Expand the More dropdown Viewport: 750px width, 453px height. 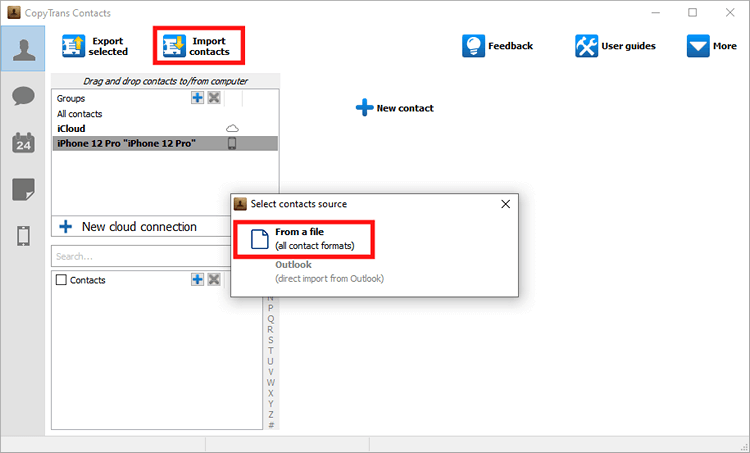coord(712,46)
